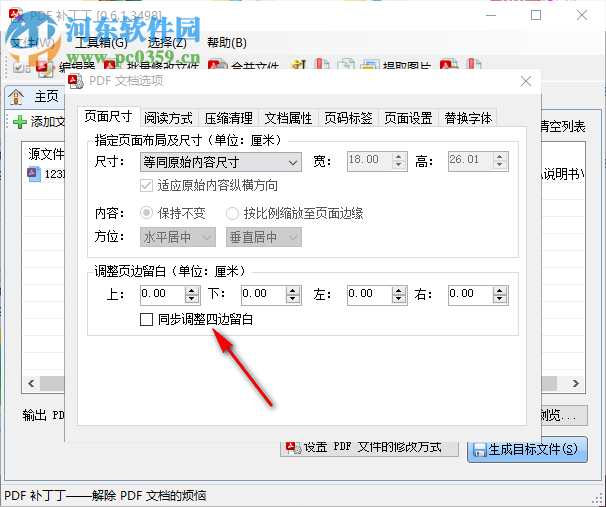
Task: Switch to the 替换字体 tab
Action: (x=468, y=118)
